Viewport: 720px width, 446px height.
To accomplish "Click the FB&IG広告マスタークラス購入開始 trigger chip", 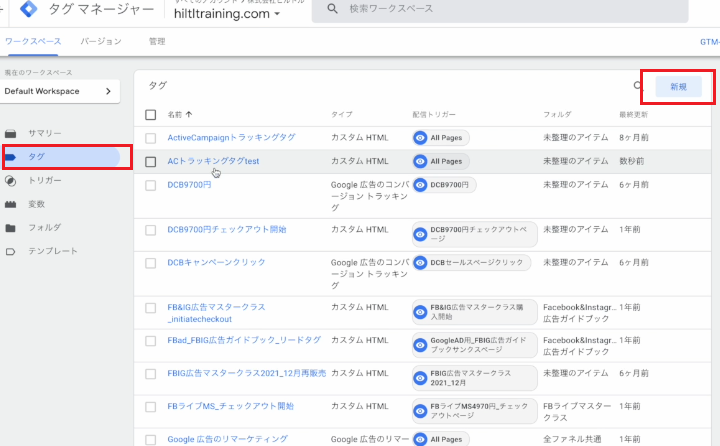I will pos(474,312).
